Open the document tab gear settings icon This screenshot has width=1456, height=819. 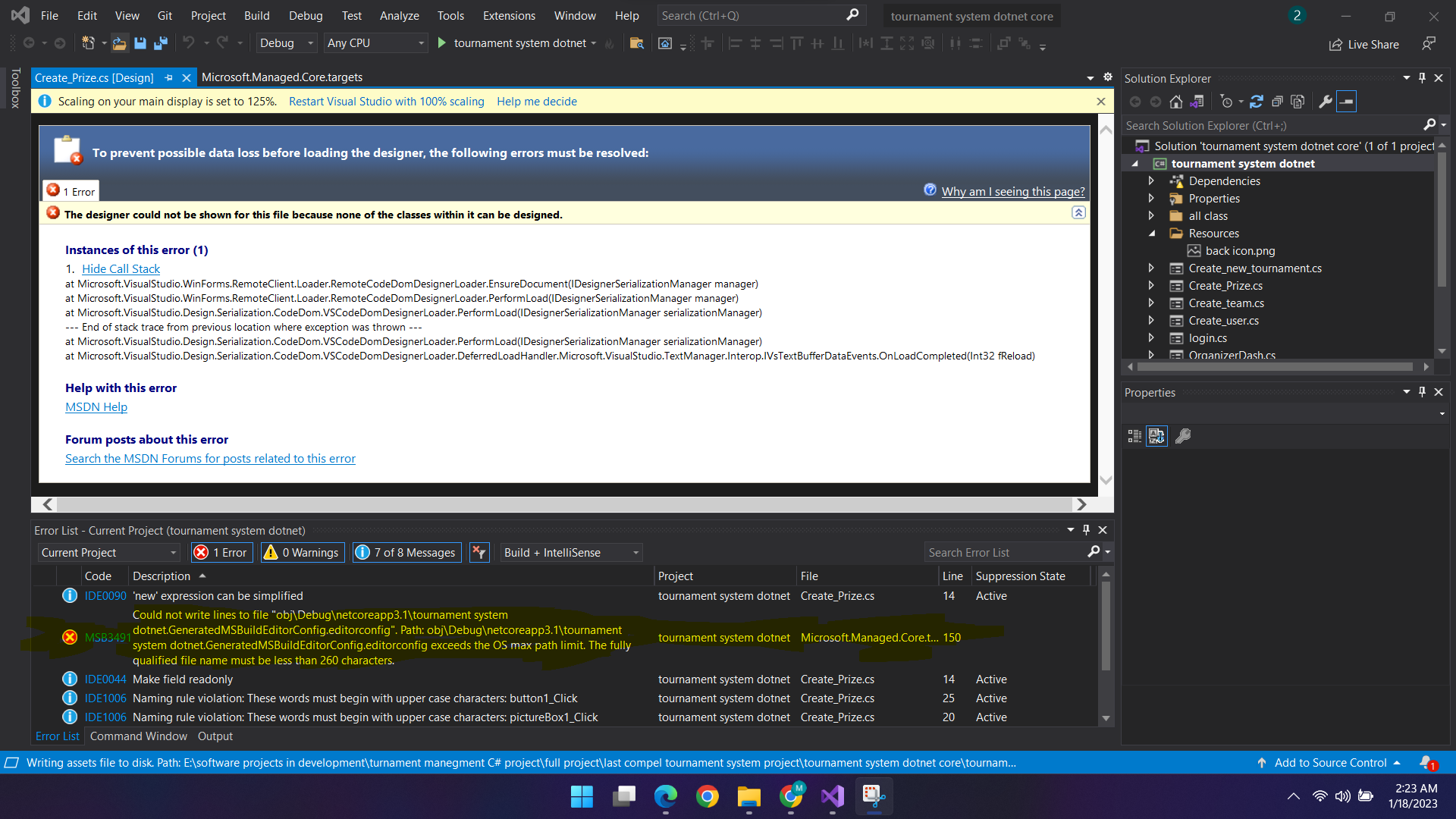pos(1108,77)
